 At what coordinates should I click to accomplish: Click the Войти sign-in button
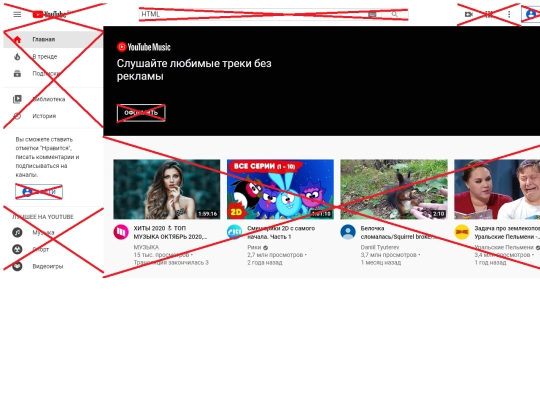[39, 192]
